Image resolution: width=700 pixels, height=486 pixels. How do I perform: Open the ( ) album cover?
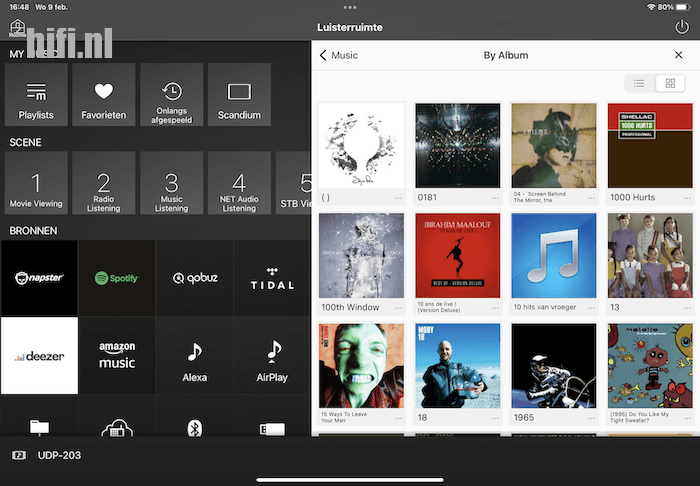click(x=361, y=145)
